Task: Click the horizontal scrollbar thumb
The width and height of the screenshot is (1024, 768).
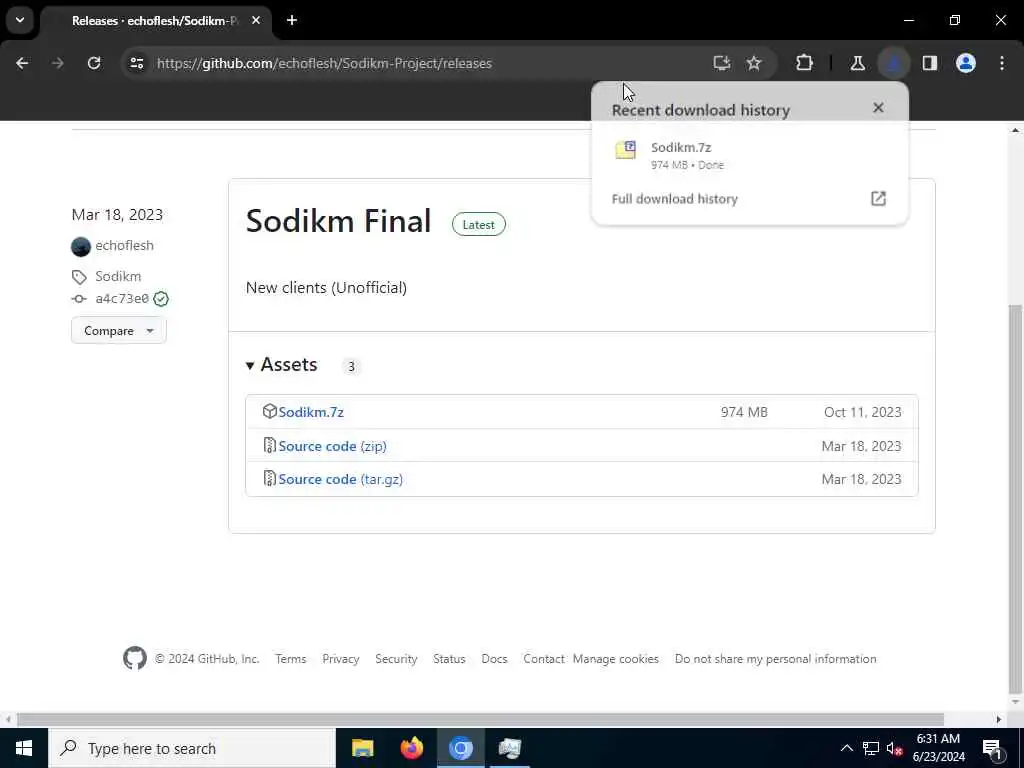Action: [x=480, y=719]
